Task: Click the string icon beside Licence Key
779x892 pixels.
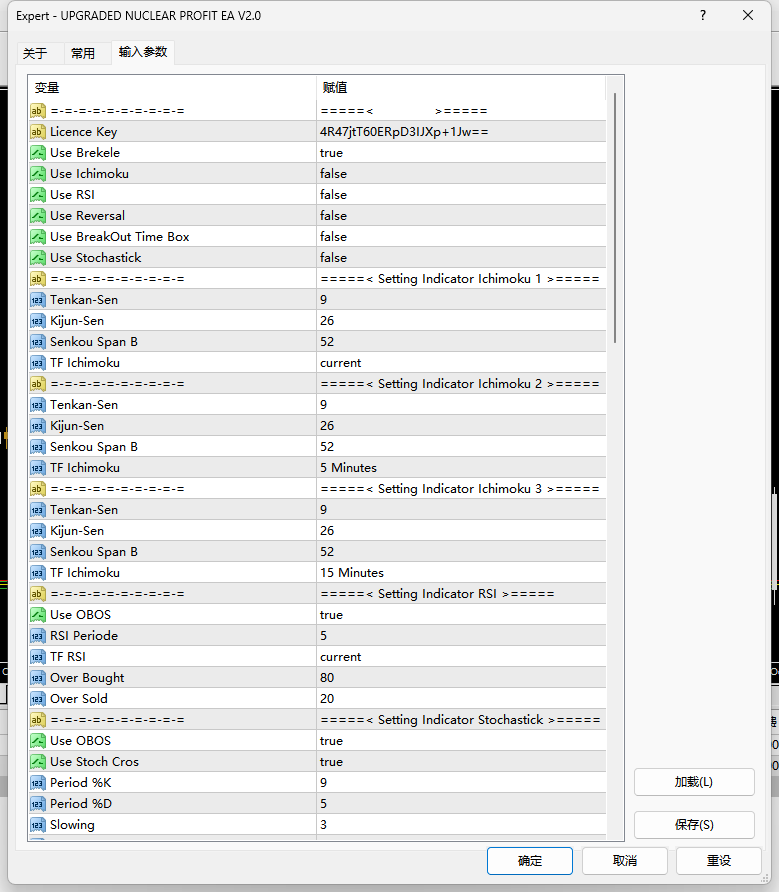Action: (x=38, y=132)
